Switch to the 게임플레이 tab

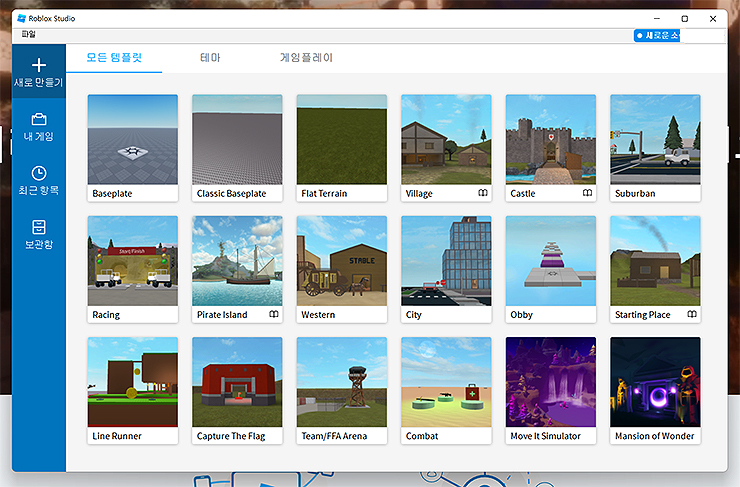306,58
